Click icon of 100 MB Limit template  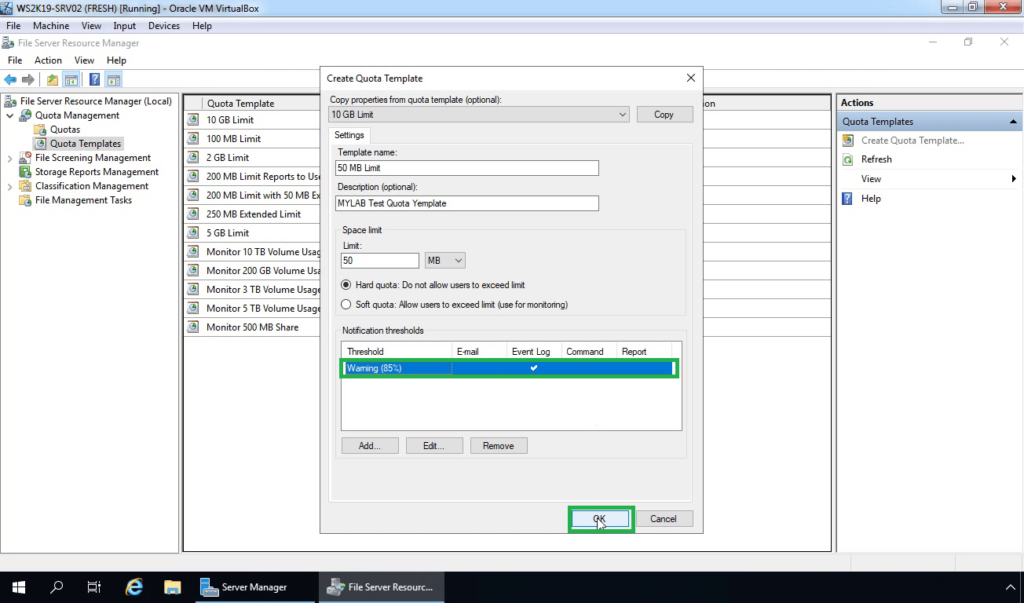point(193,139)
